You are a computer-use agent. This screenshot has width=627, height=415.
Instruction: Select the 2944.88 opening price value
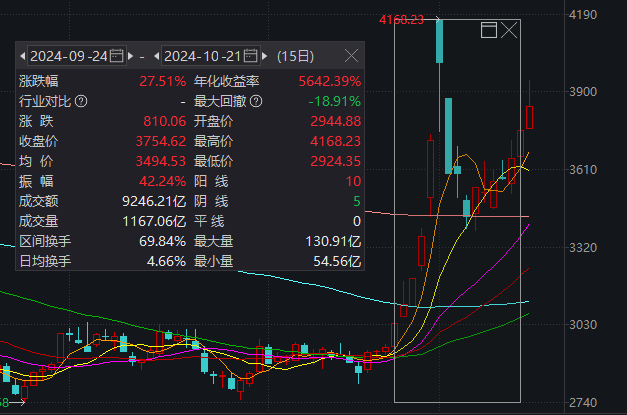click(x=336, y=121)
